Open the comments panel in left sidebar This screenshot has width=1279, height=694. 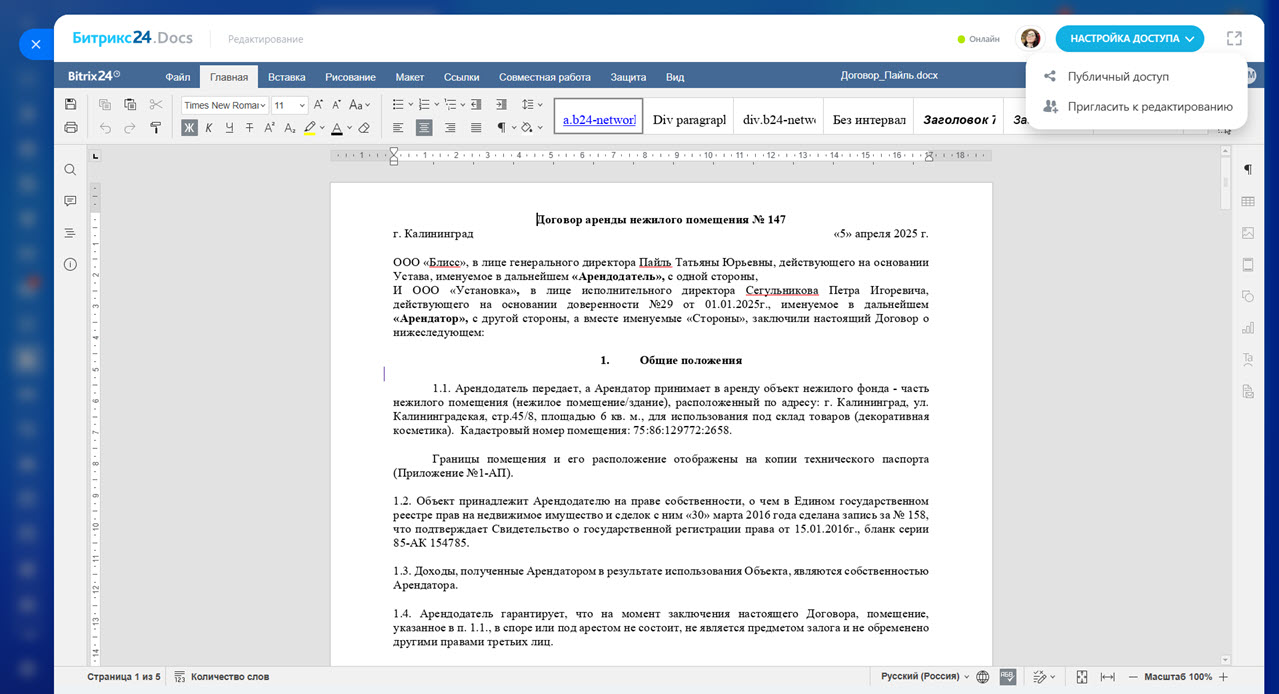click(70, 201)
